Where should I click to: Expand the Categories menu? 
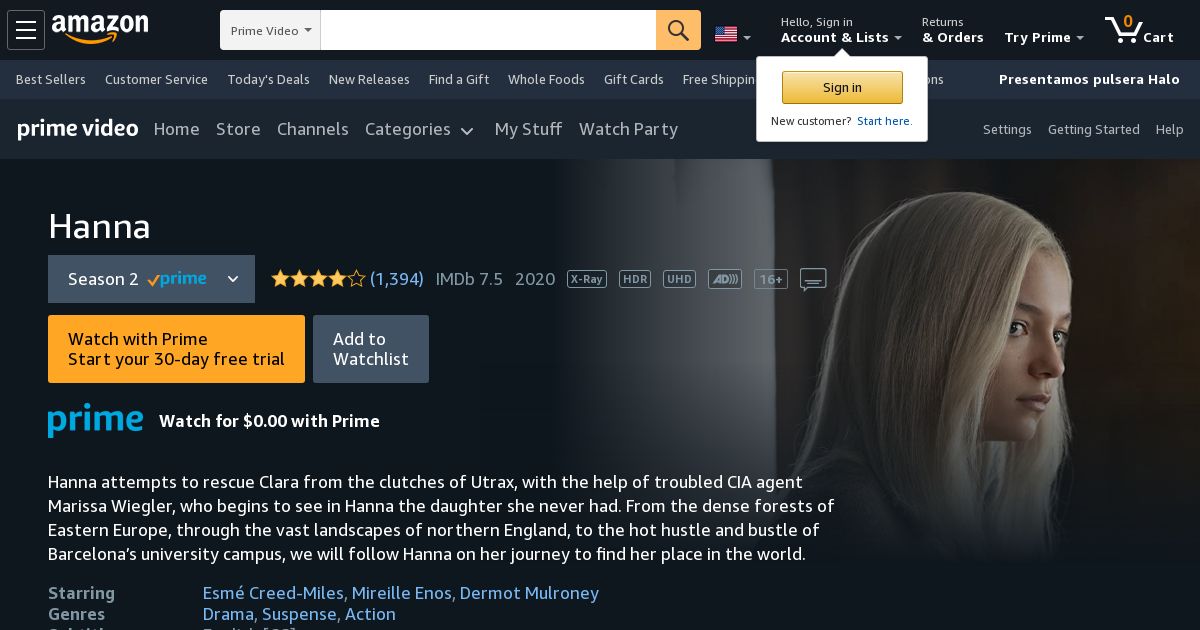point(419,129)
